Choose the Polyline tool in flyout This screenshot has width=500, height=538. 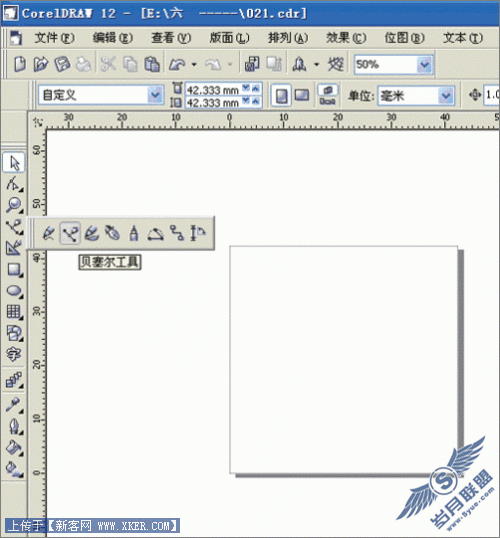[x=134, y=233]
